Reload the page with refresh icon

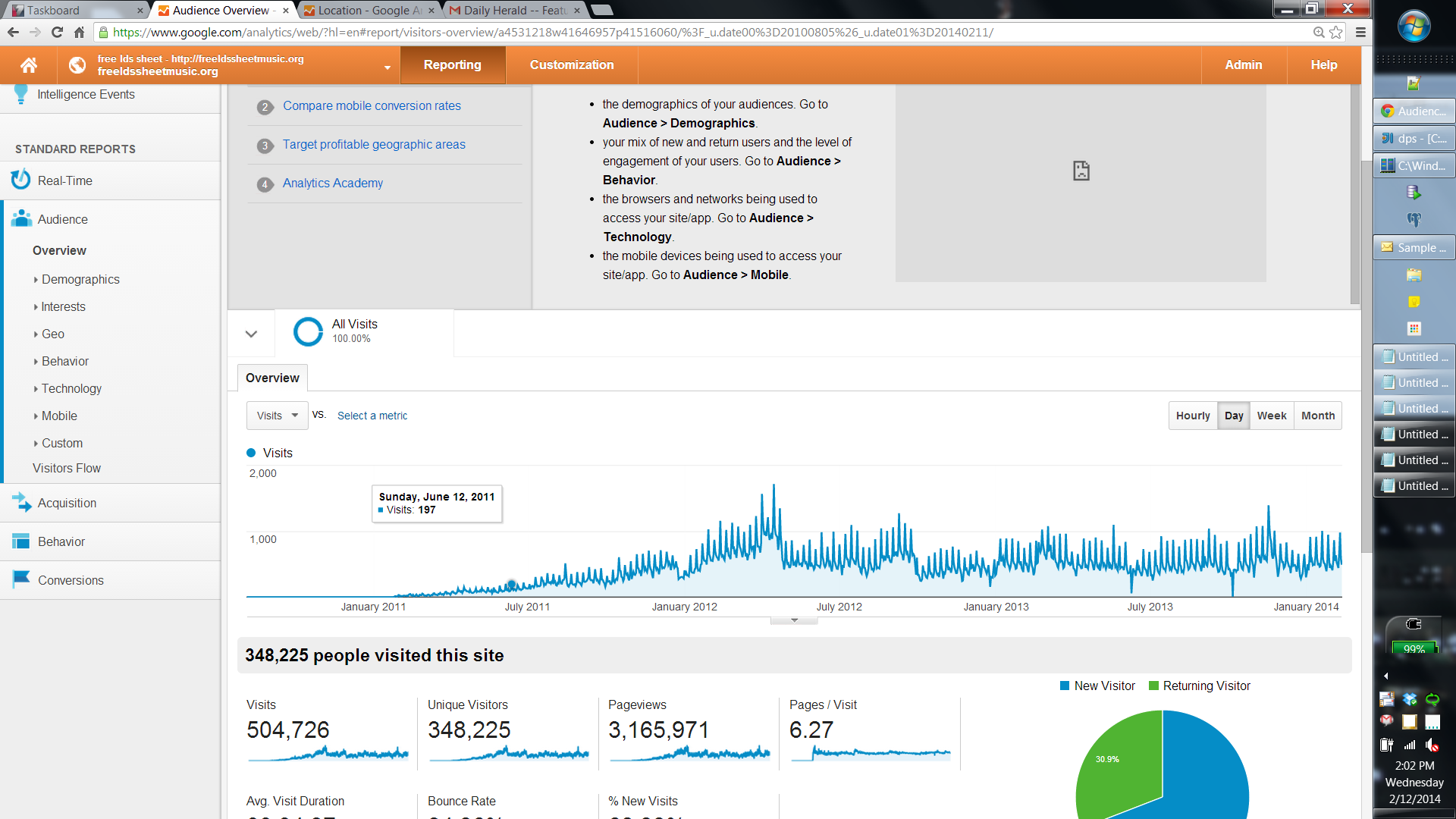(x=57, y=32)
